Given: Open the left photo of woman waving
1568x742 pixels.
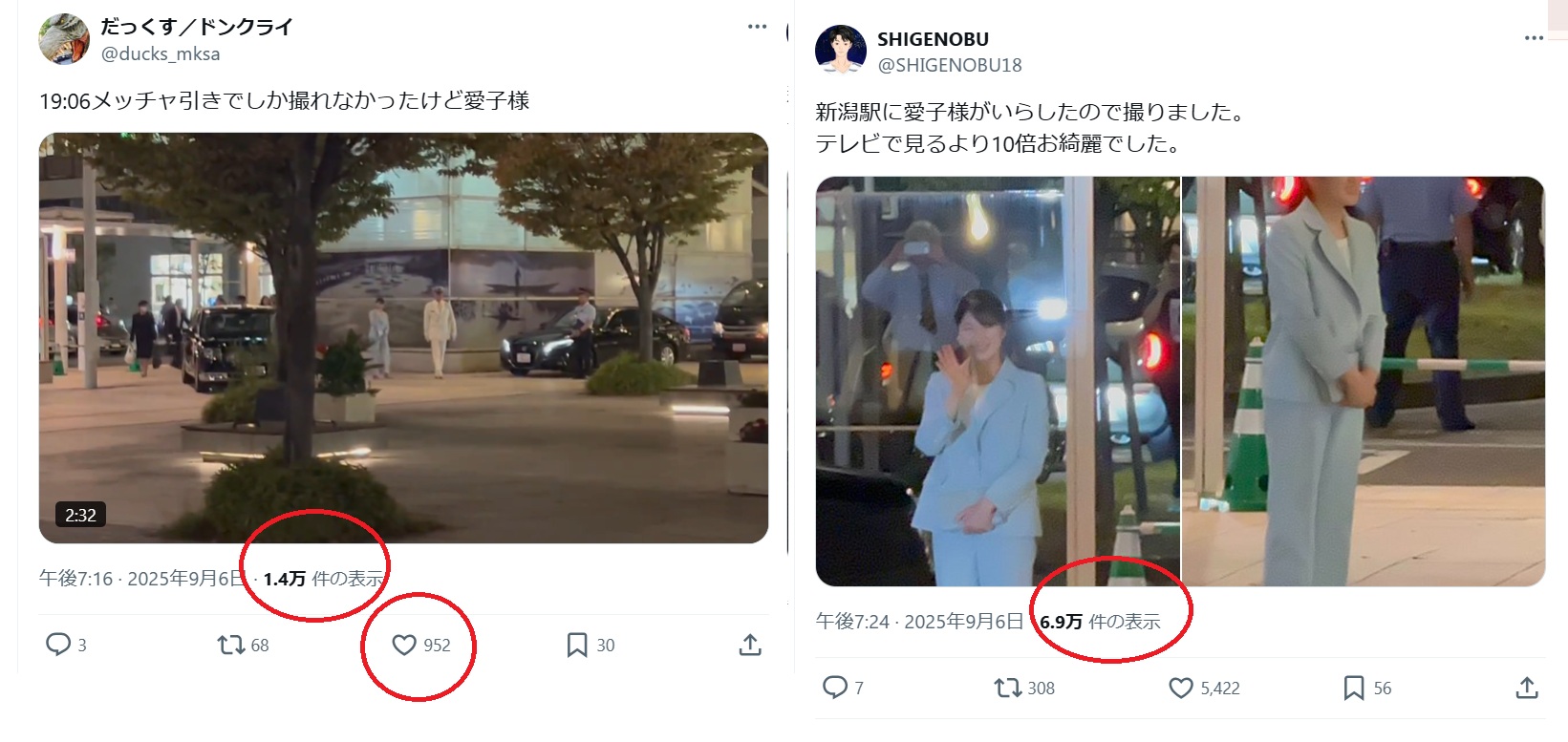Looking at the screenshot, I should click(998, 381).
